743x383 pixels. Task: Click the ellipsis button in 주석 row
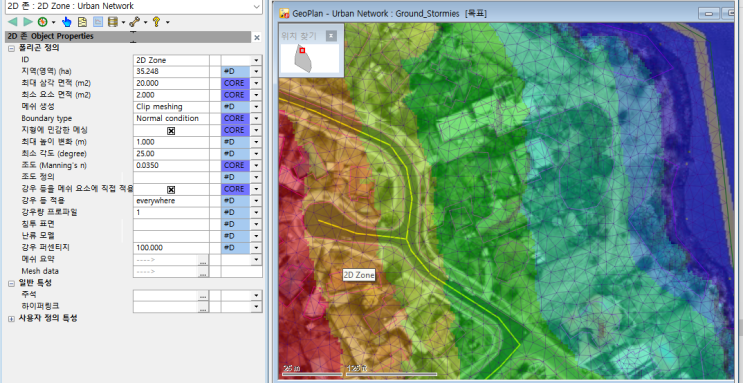203,295
